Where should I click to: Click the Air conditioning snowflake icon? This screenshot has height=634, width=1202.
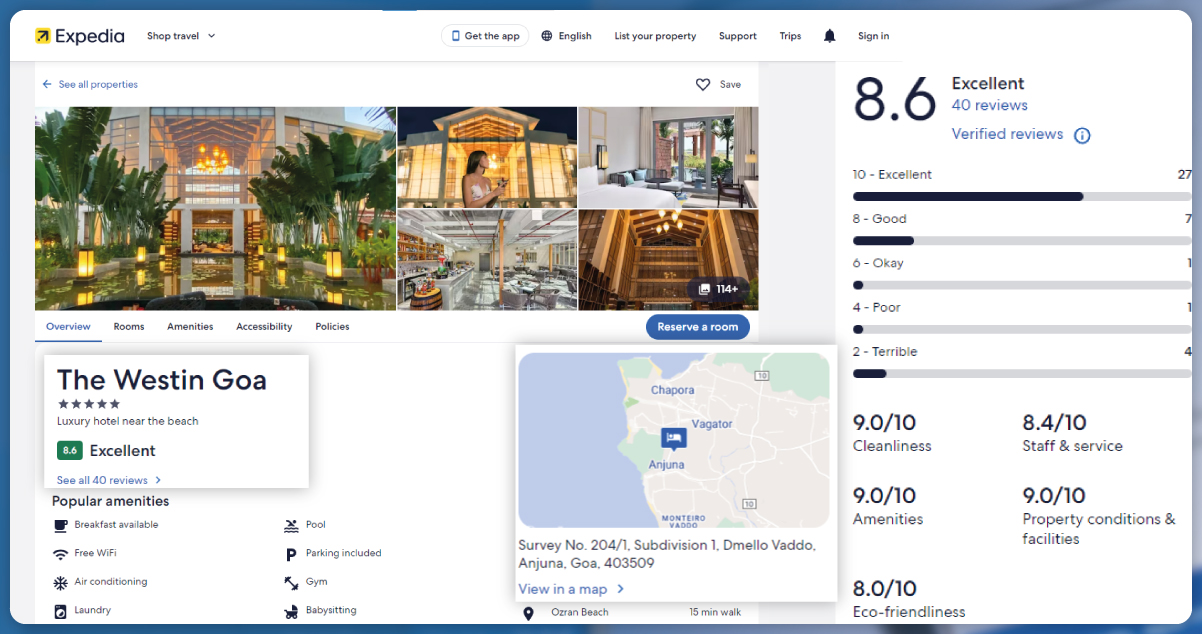click(x=60, y=582)
